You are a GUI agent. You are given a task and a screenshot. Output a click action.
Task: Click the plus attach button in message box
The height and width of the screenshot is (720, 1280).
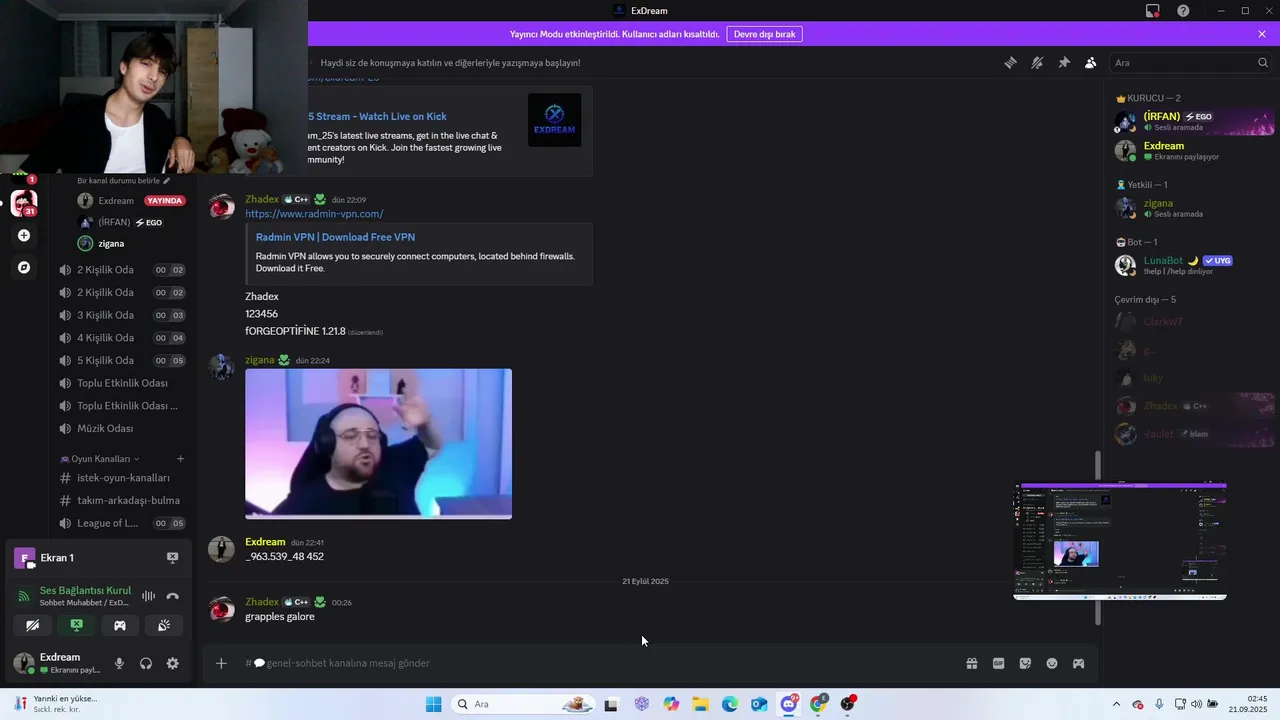[221, 663]
